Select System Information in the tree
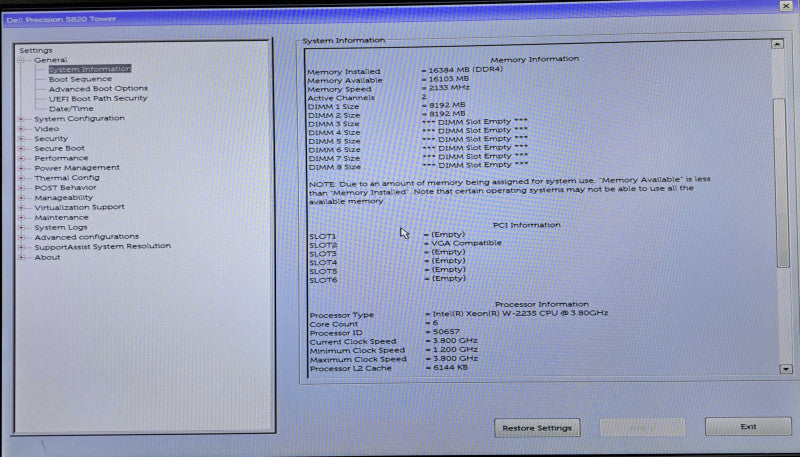Image resolution: width=800 pixels, height=457 pixels. click(90, 69)
